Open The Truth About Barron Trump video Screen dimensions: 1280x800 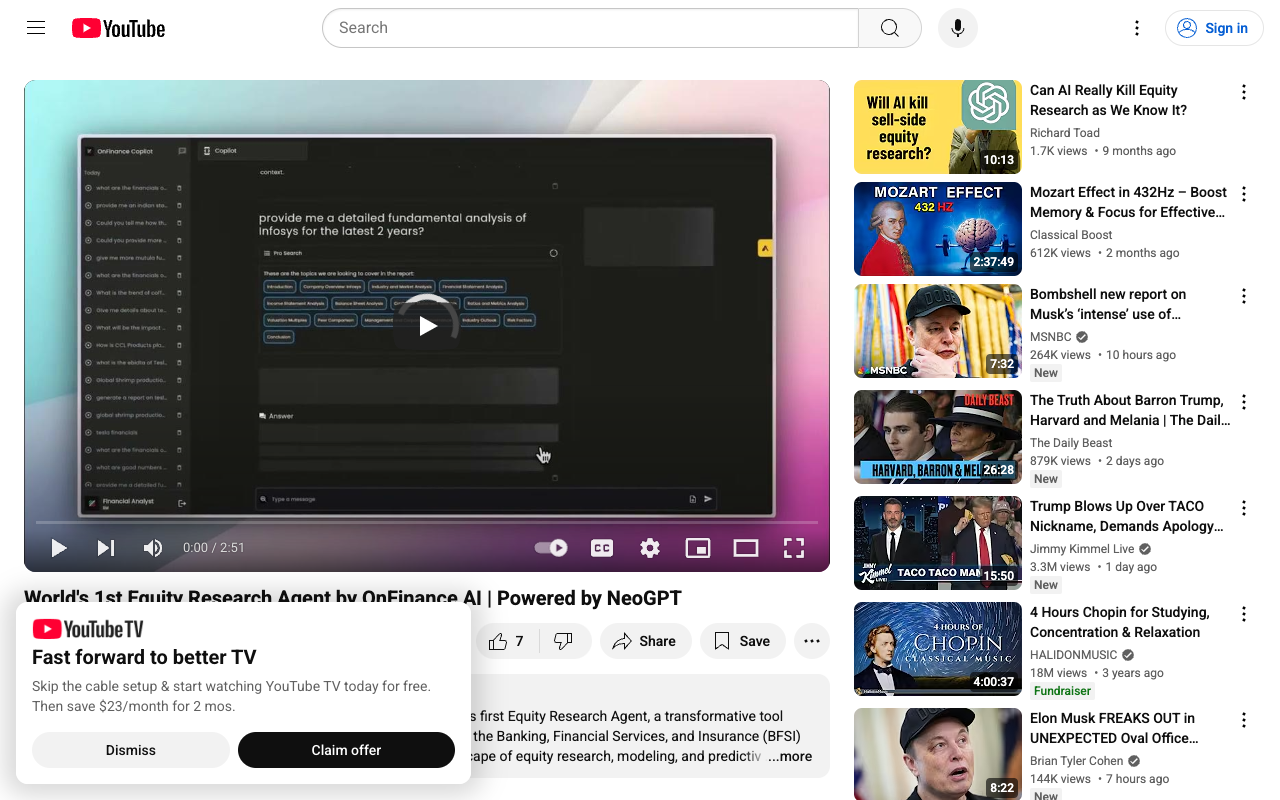click(1128, 410)
